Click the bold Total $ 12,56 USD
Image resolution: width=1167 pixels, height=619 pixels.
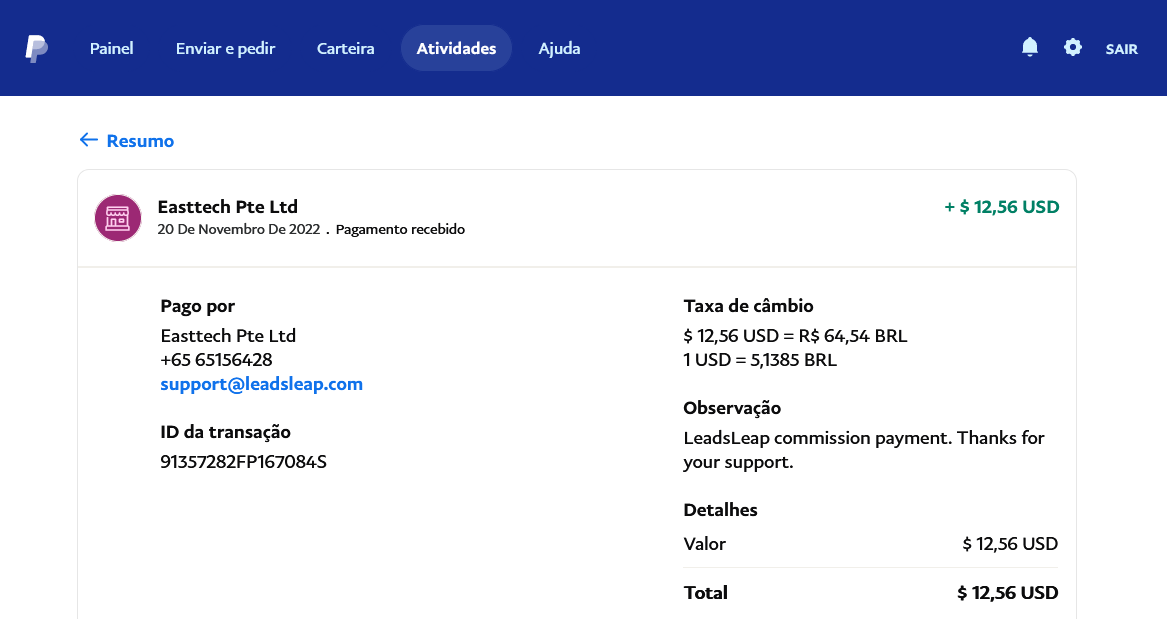(x=1008, y=593)
